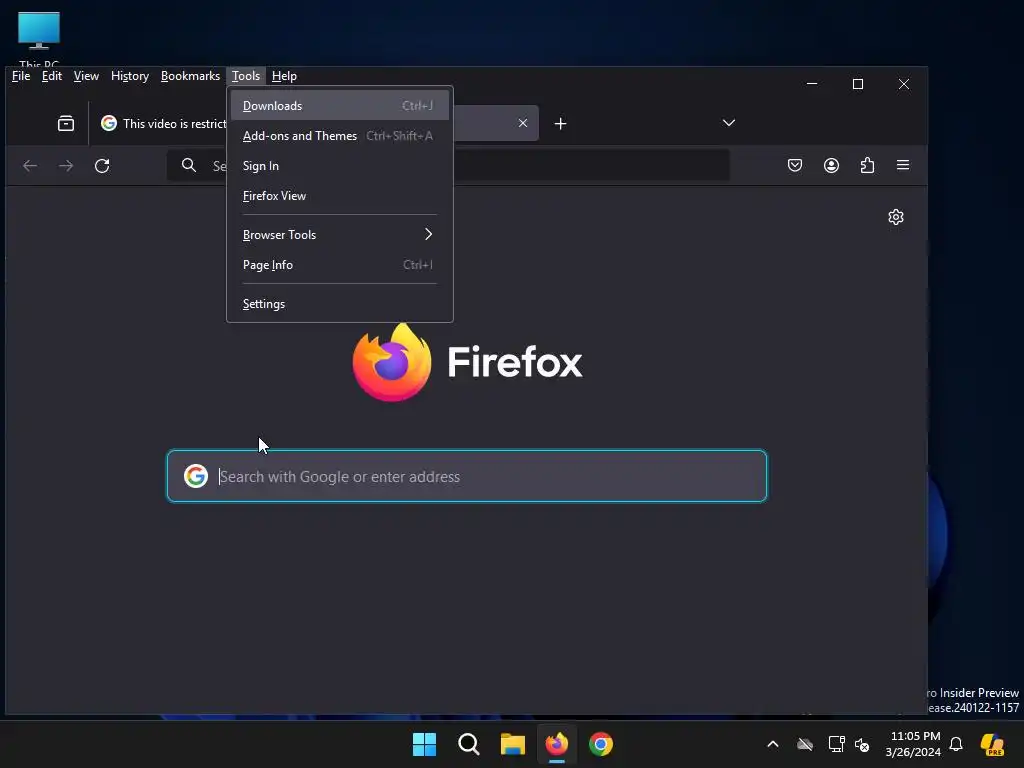Expand the Browser Tools submenu

pyautogui.click(x=340, y=234)
